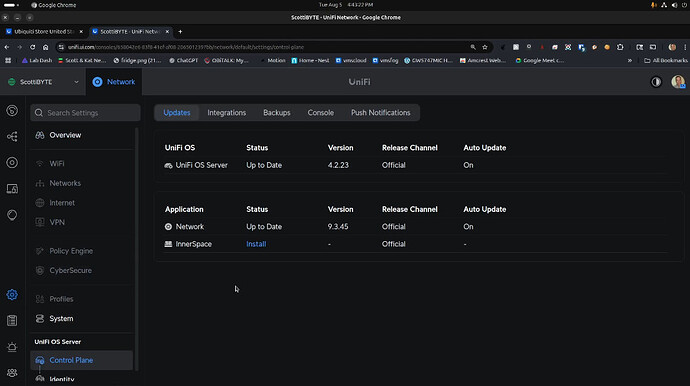690x386 pixels.
Task: Bookmark this page with star icon
Action: [x=484, y=47]
